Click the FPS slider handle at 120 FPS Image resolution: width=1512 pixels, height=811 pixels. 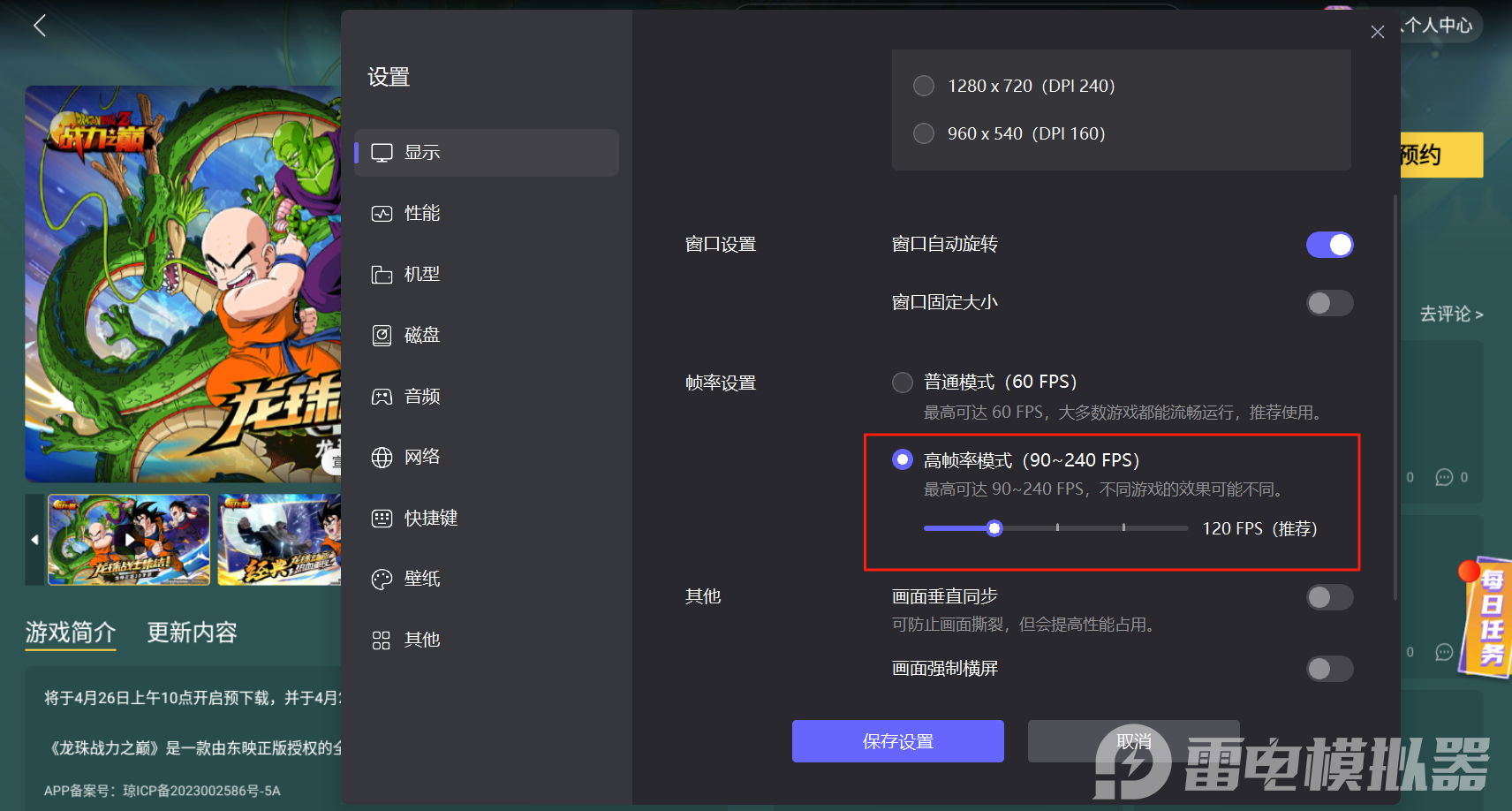[x=994, y=528]
